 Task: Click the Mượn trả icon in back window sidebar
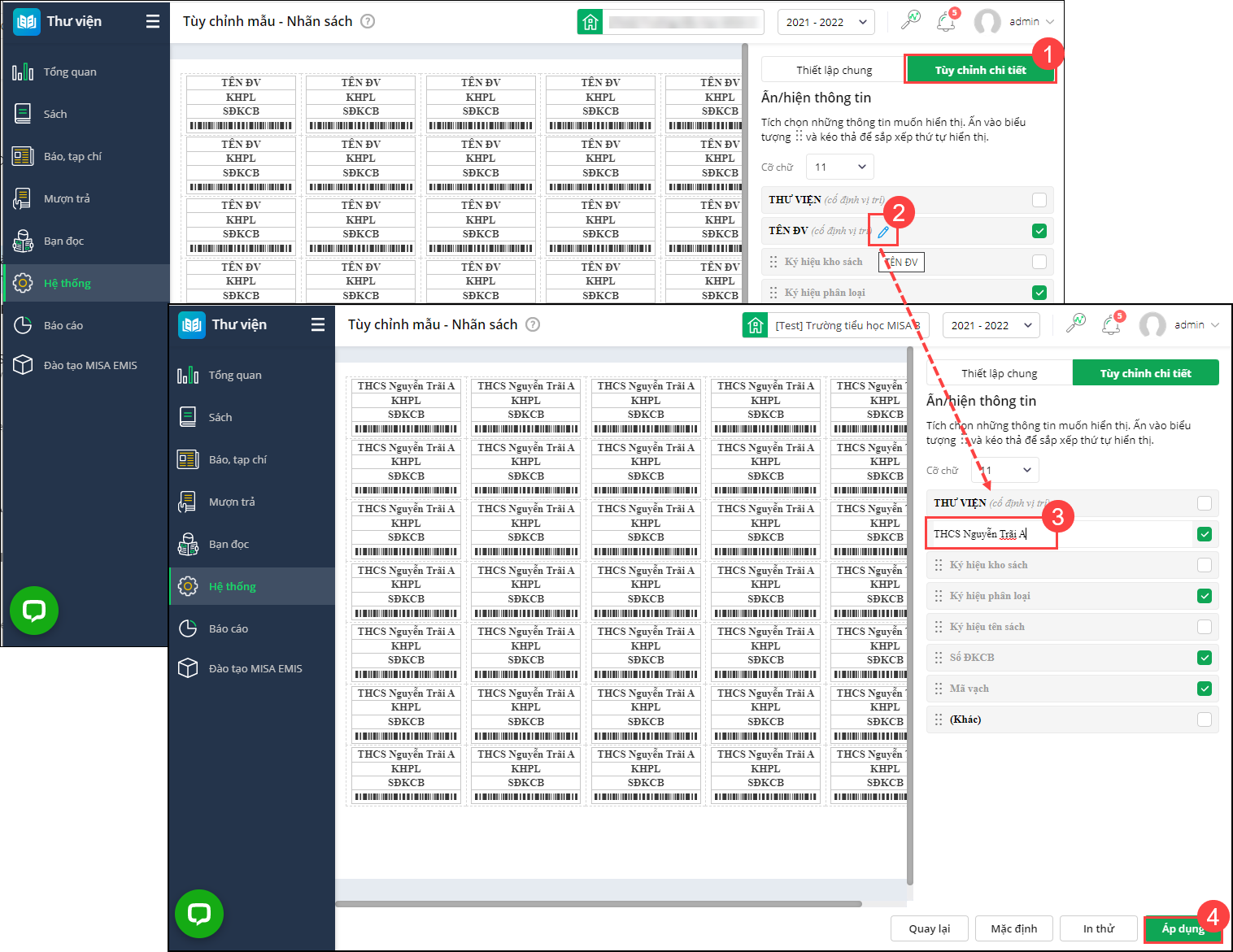pyautogui.click(x=23, y=198)
